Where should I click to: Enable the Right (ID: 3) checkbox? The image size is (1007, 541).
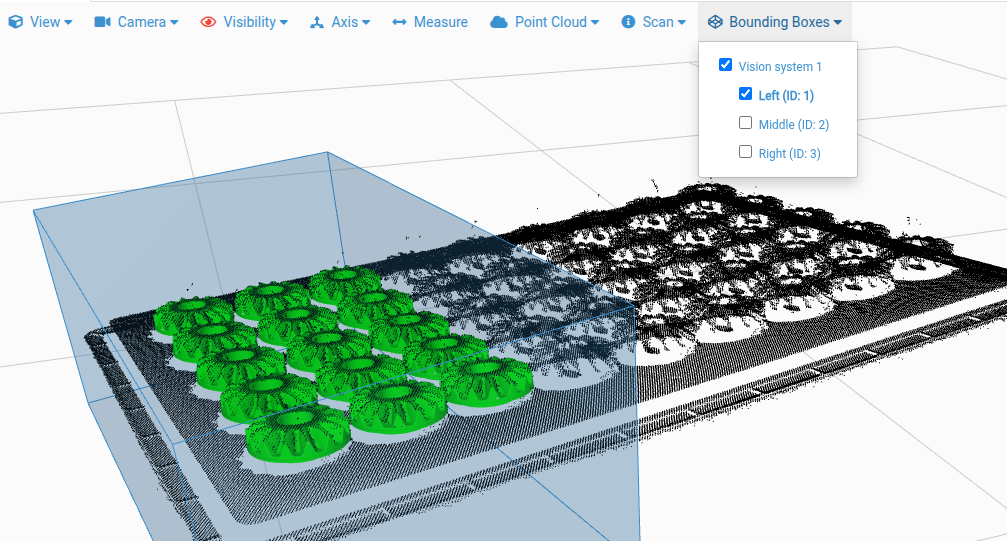pos(745,152)
